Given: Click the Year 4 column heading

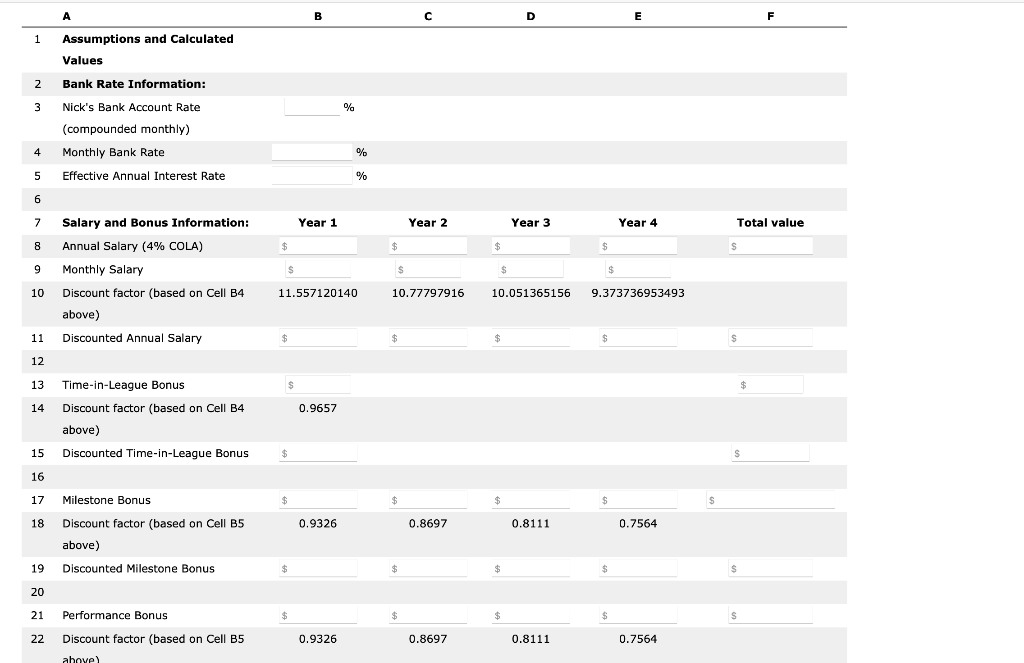Looking at the screenshot, I should click(x=638, y=223).
